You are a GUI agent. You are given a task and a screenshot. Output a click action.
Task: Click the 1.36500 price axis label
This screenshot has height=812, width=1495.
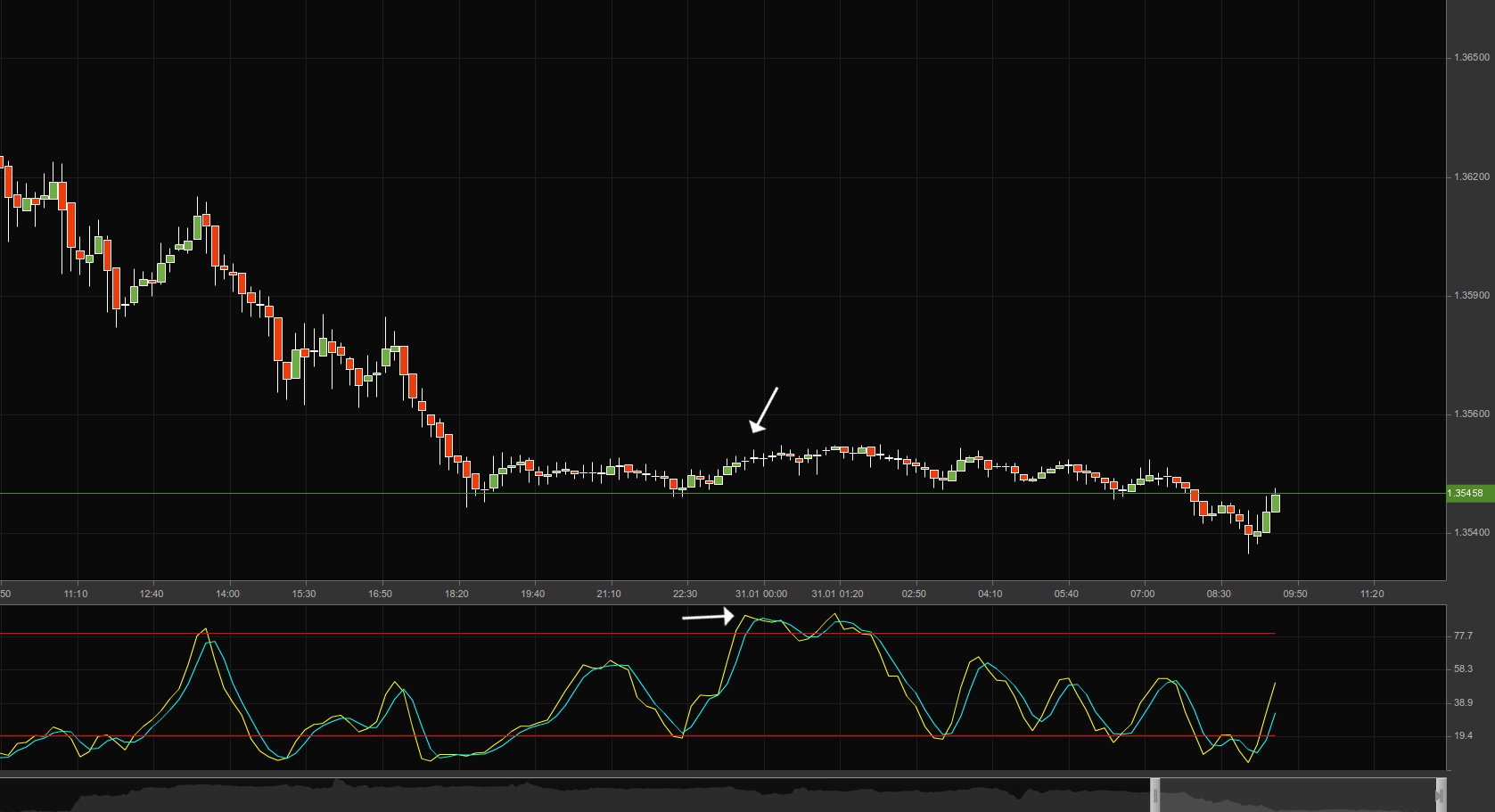pyautogui.click(x=1471, y=57)
